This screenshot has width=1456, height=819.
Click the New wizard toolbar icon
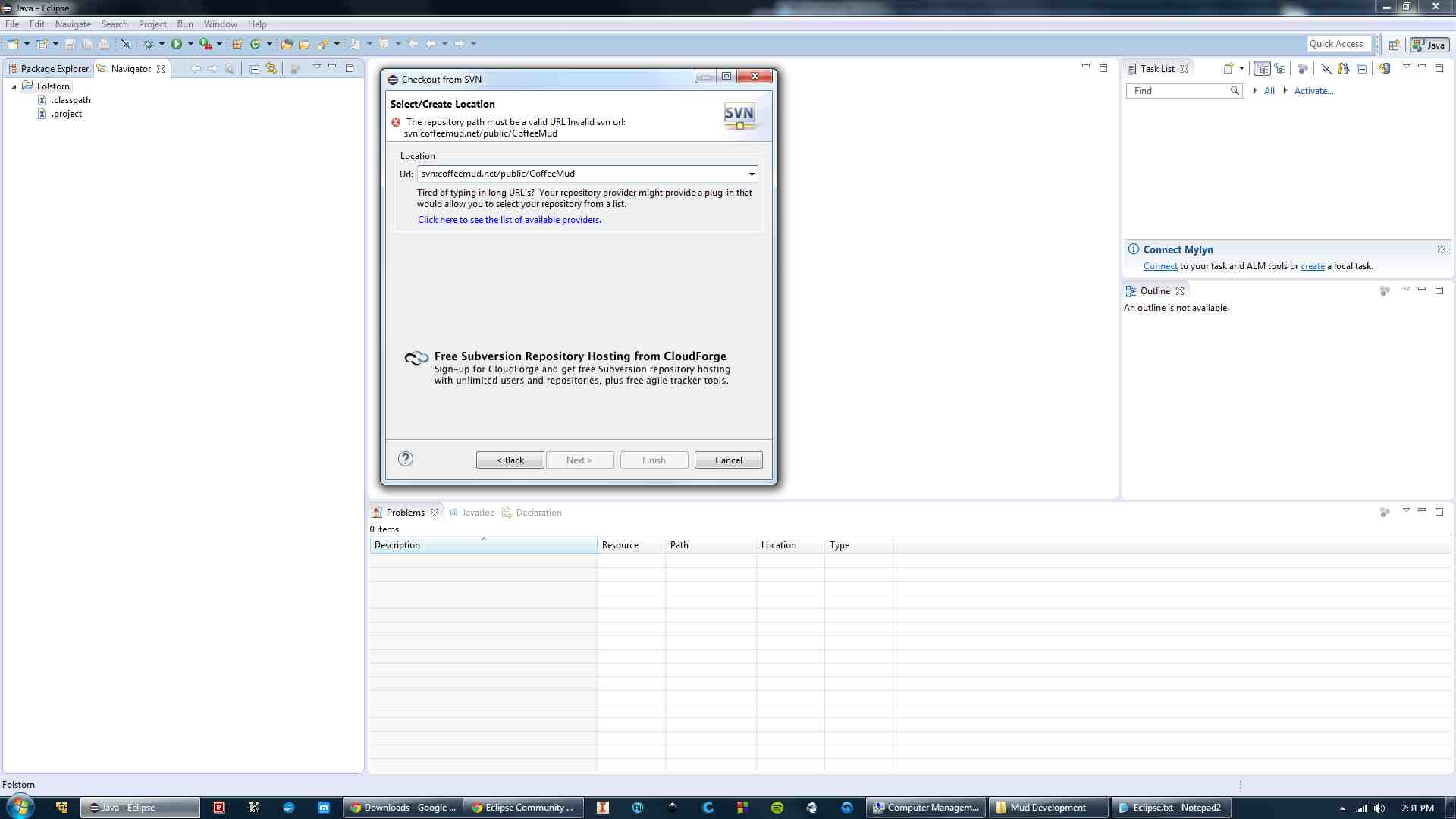[13, 44]
